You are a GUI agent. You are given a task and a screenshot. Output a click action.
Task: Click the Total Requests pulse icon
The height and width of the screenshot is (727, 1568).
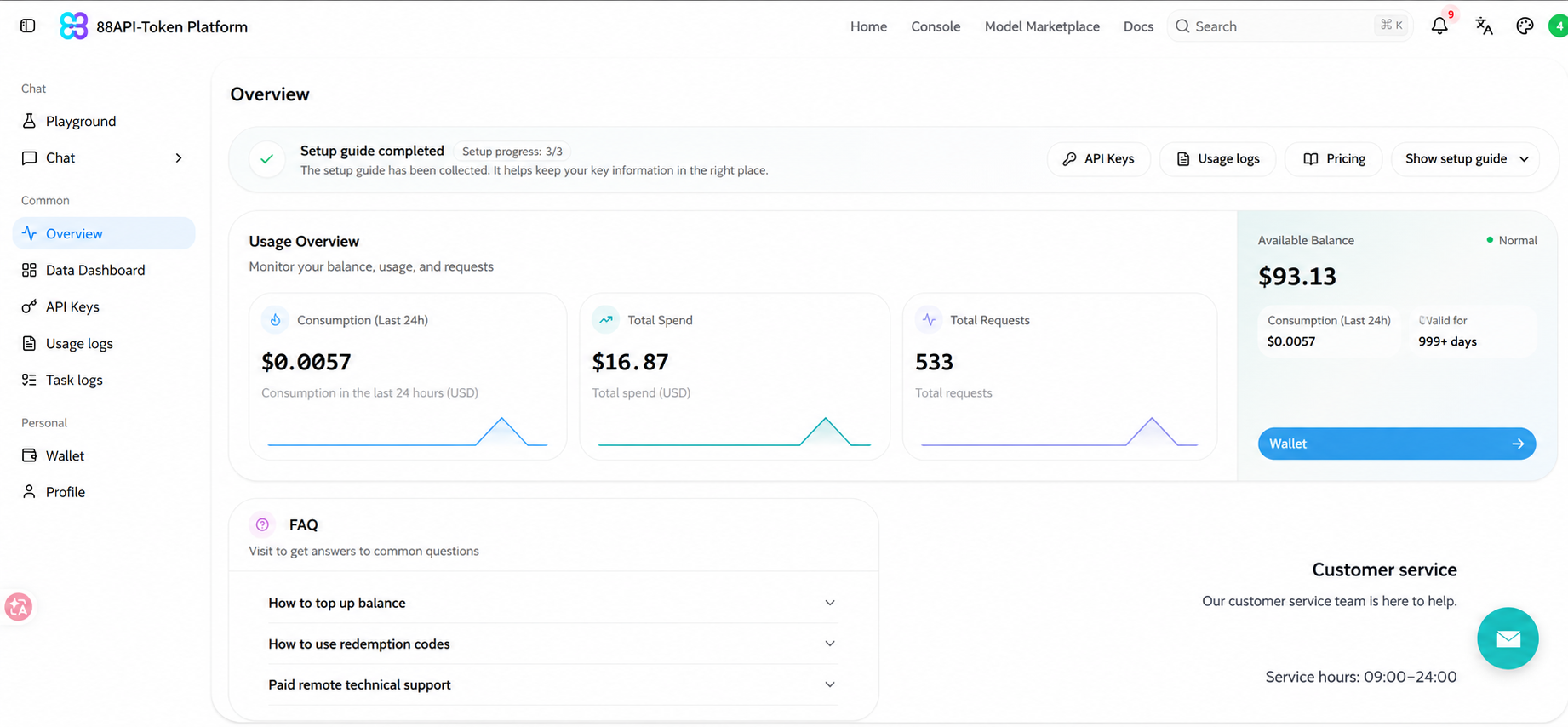click(929, 320)
